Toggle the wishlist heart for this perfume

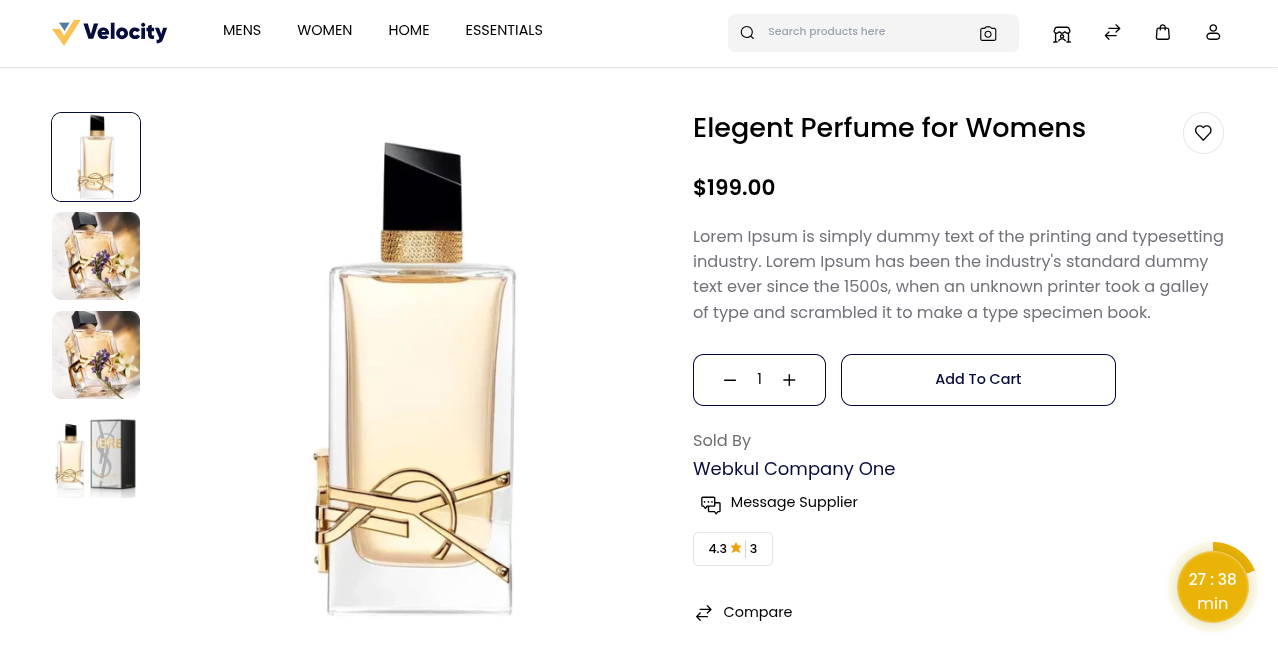click(x=1202, y=132)
